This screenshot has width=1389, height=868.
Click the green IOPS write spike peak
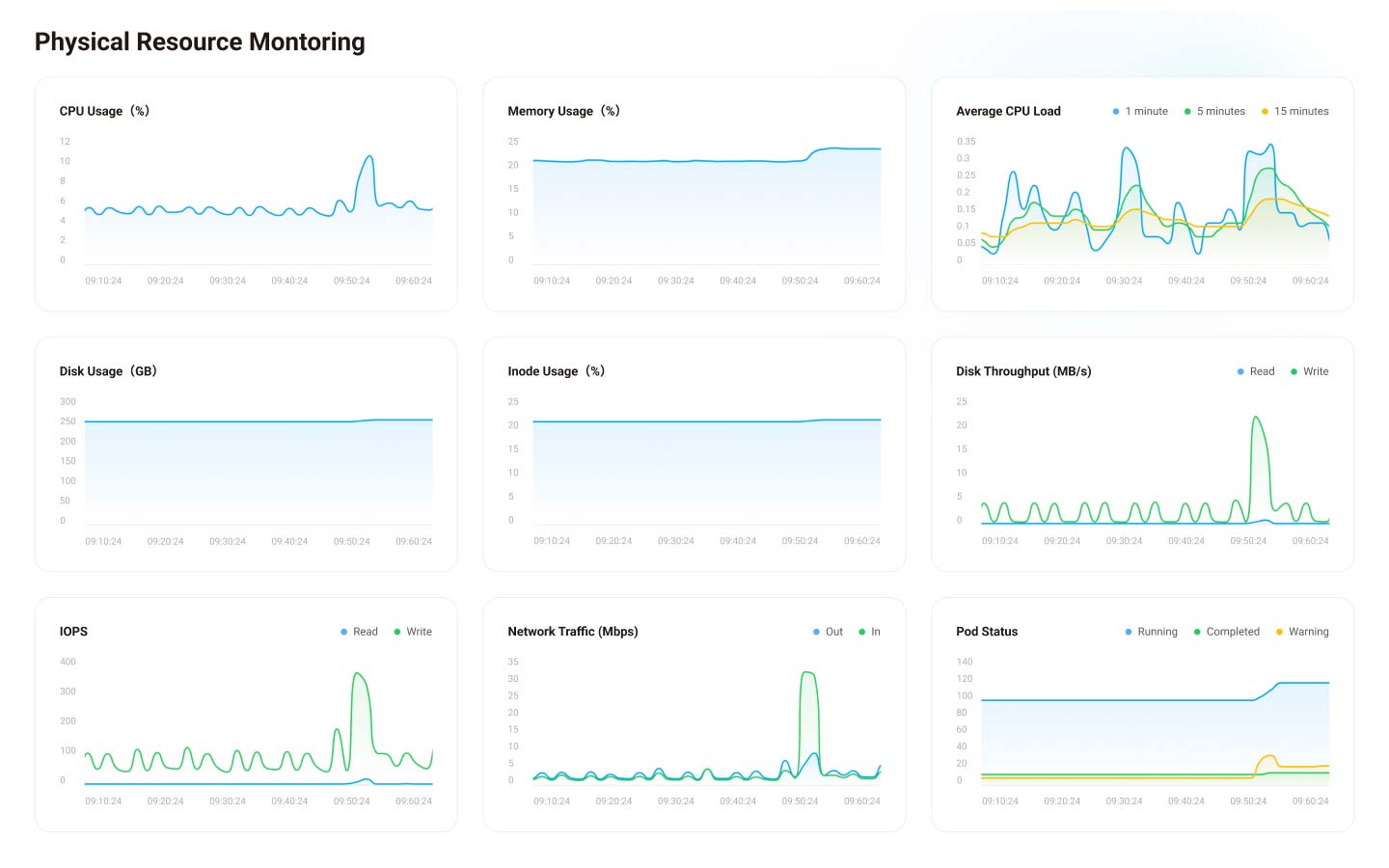358,673
